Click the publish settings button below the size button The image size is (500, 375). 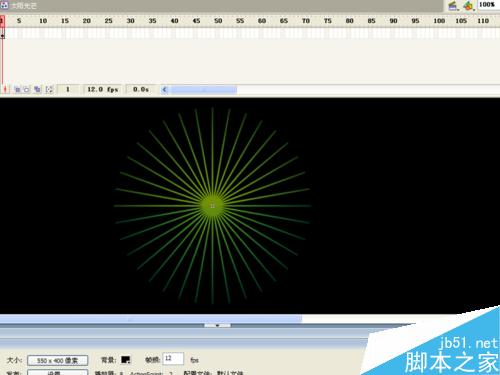(58, 372)
